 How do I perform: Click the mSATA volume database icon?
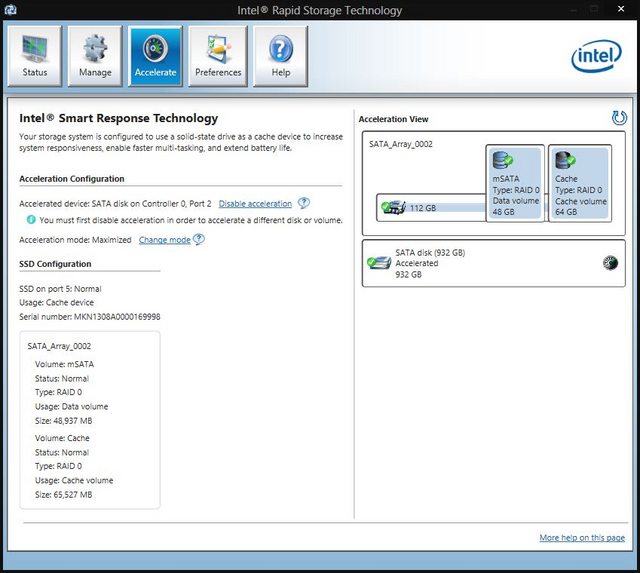point(502,160)
